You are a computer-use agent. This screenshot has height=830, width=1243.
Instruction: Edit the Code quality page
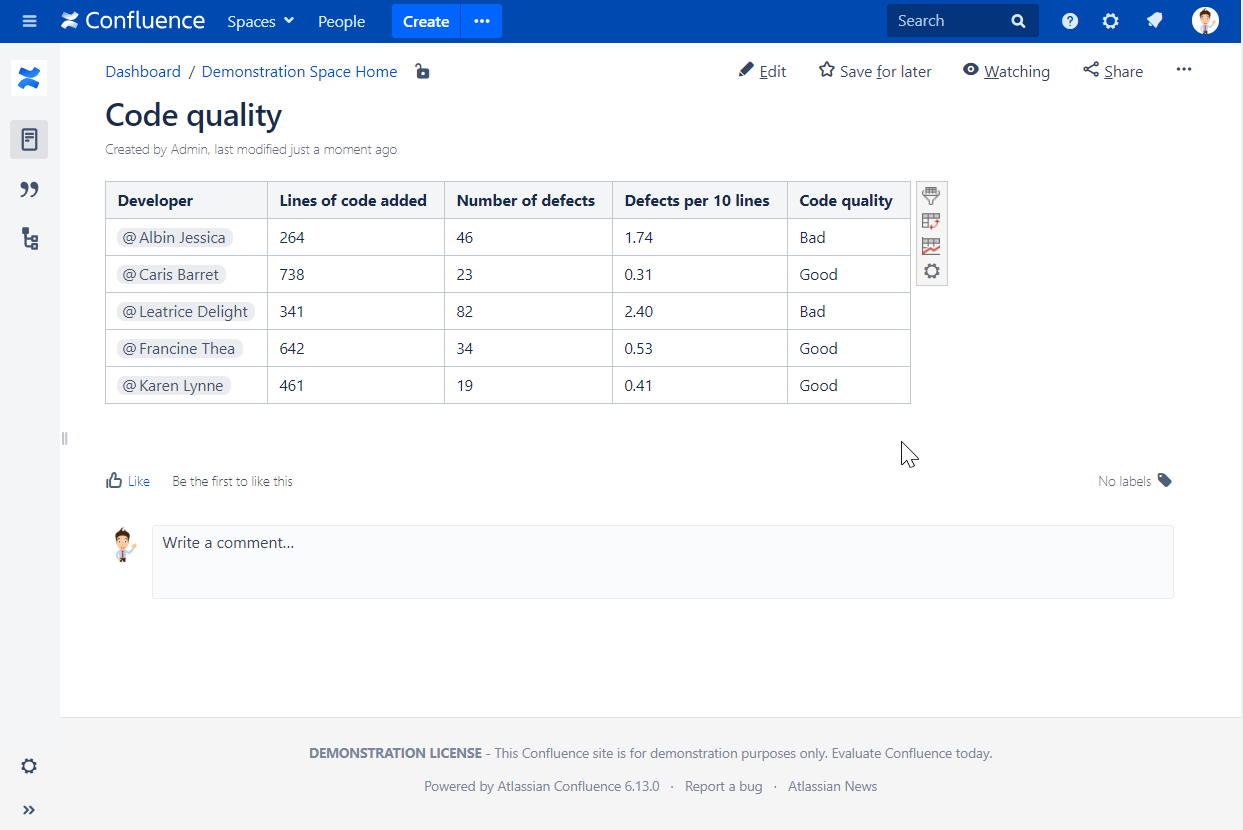click(x=762, y=70)
